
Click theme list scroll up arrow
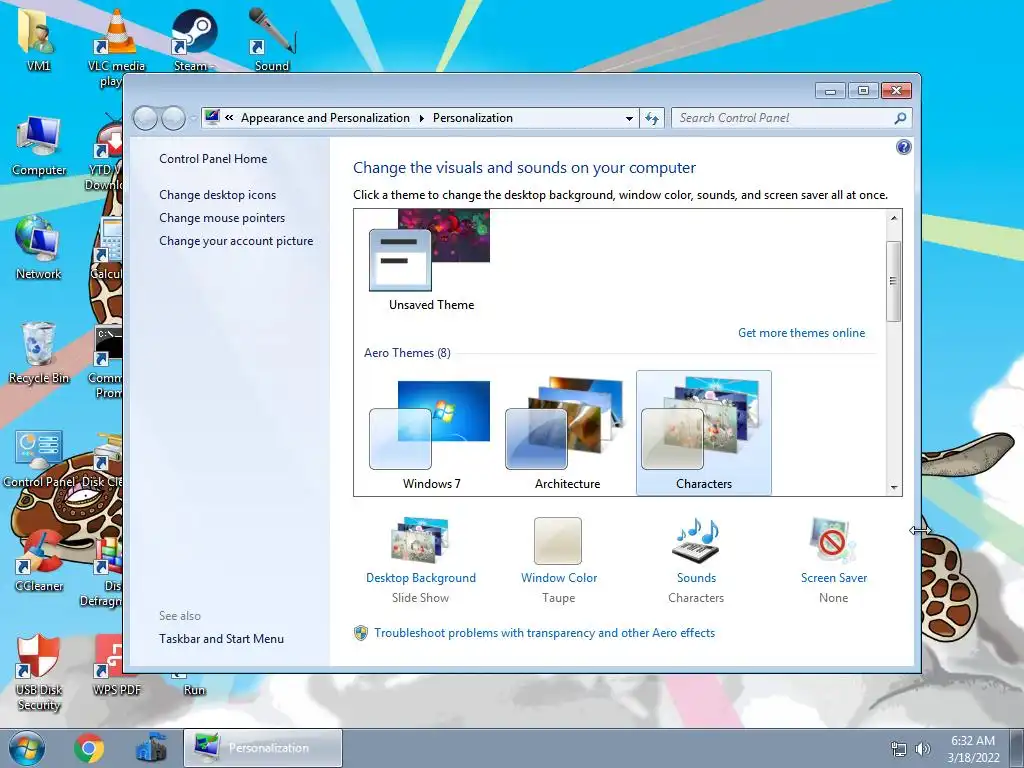pyautogui.click(x=894, y=218)
